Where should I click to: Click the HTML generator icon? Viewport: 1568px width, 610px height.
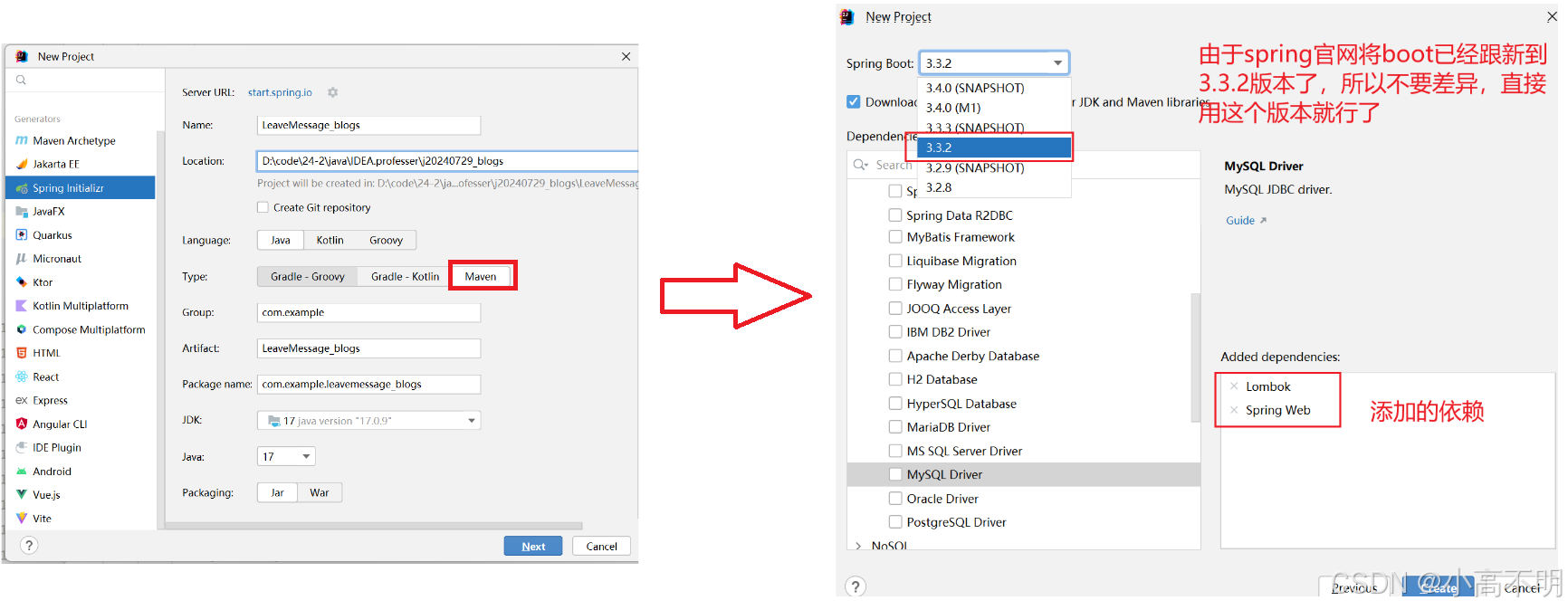point(22,353)
